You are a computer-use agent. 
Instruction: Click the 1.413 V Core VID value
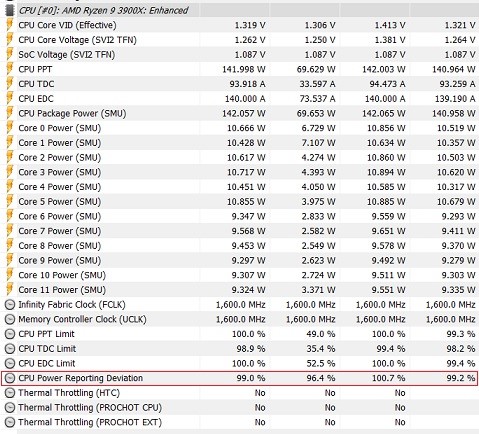click(390, 25)
